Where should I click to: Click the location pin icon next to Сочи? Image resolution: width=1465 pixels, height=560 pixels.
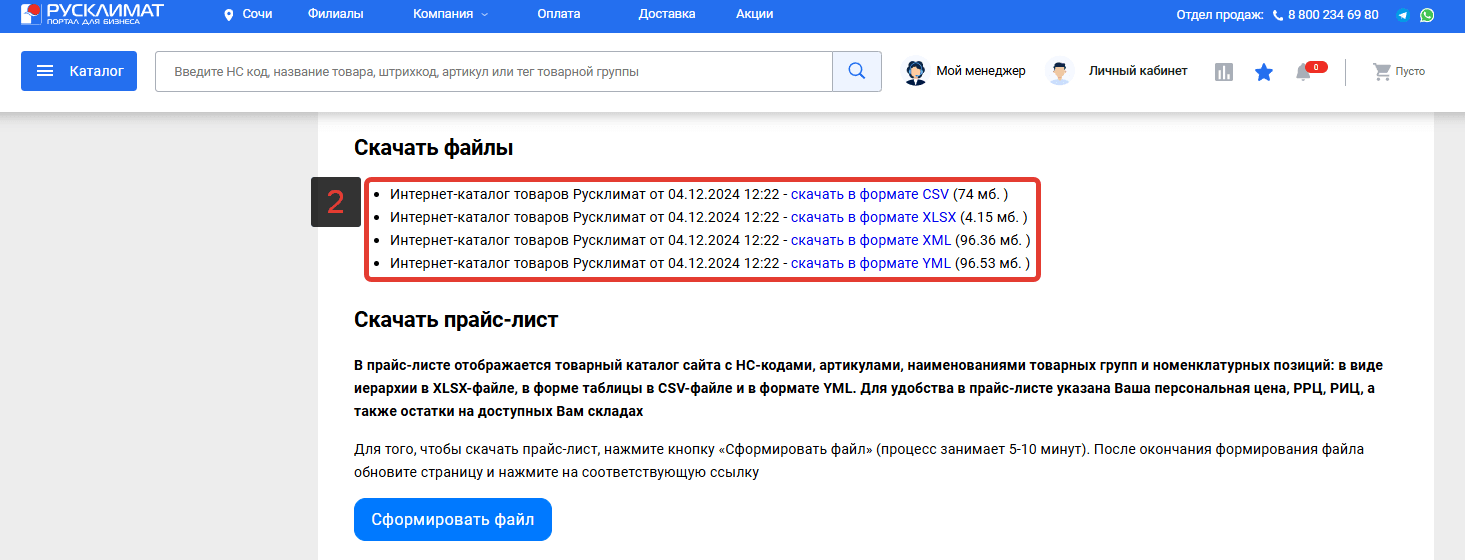[x=228, y=15]
